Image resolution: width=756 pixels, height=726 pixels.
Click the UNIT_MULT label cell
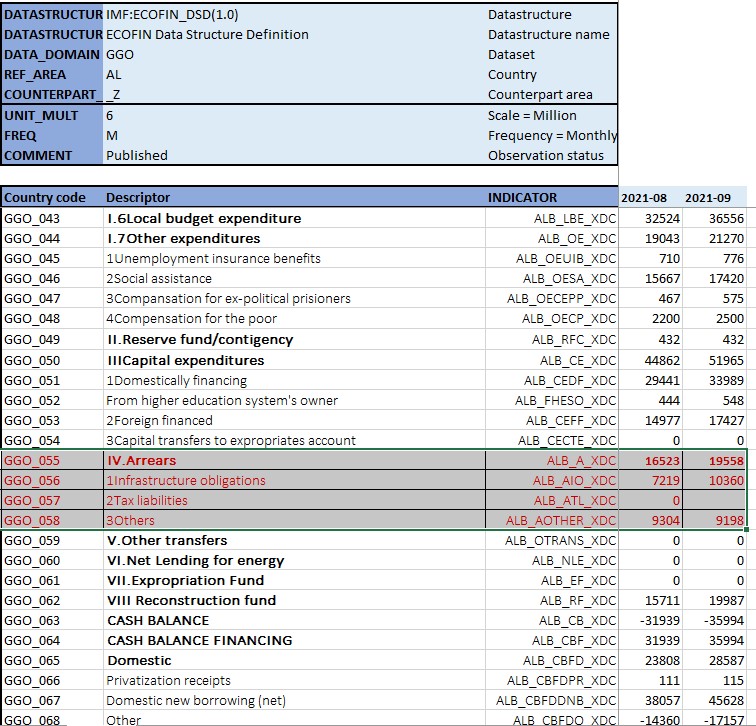coord(51,115)
